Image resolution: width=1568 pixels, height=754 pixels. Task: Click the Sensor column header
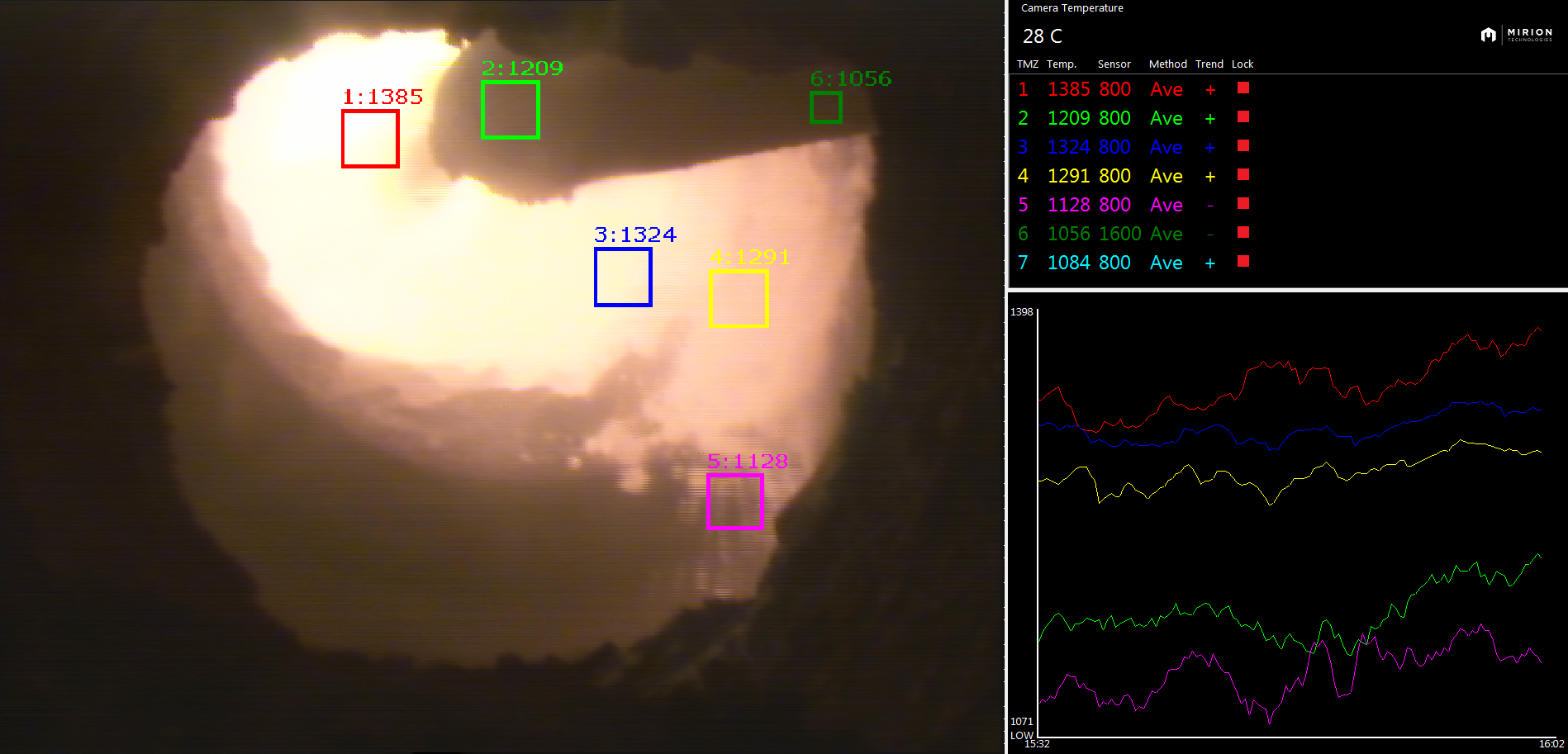(1114, 64)
